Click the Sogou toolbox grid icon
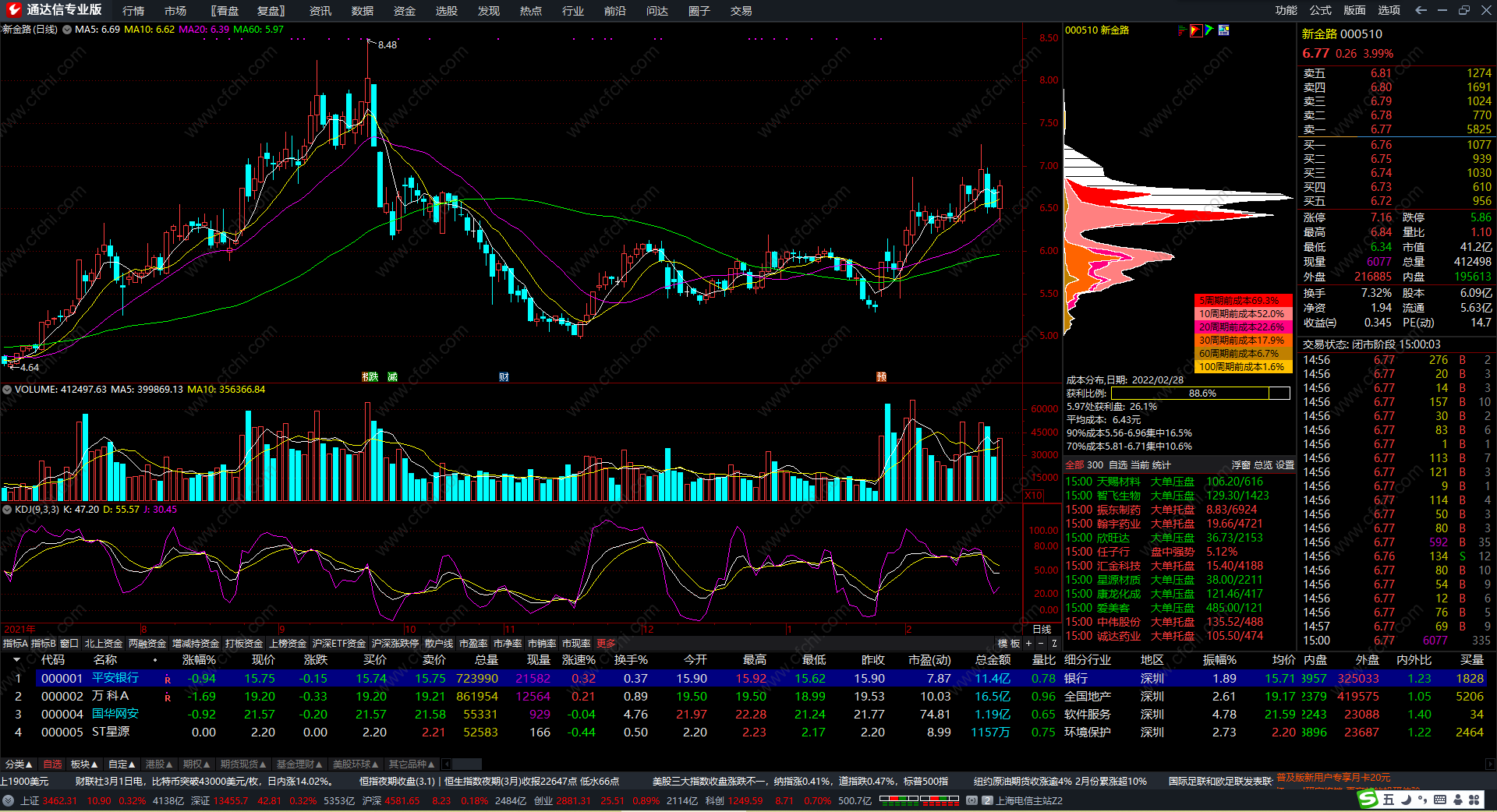Image resolution: width=1497 pixels, height=812 pixels. [1474, 800]
